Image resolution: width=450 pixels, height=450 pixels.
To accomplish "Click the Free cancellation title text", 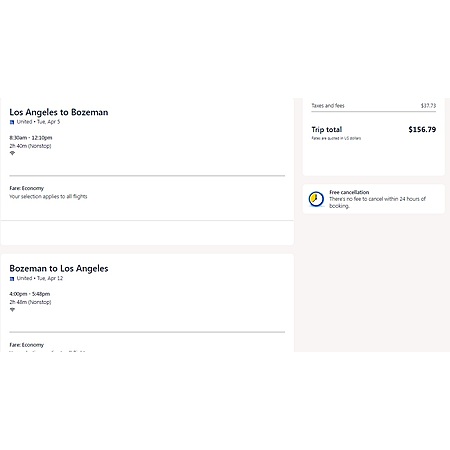I will tap(349, 192).
